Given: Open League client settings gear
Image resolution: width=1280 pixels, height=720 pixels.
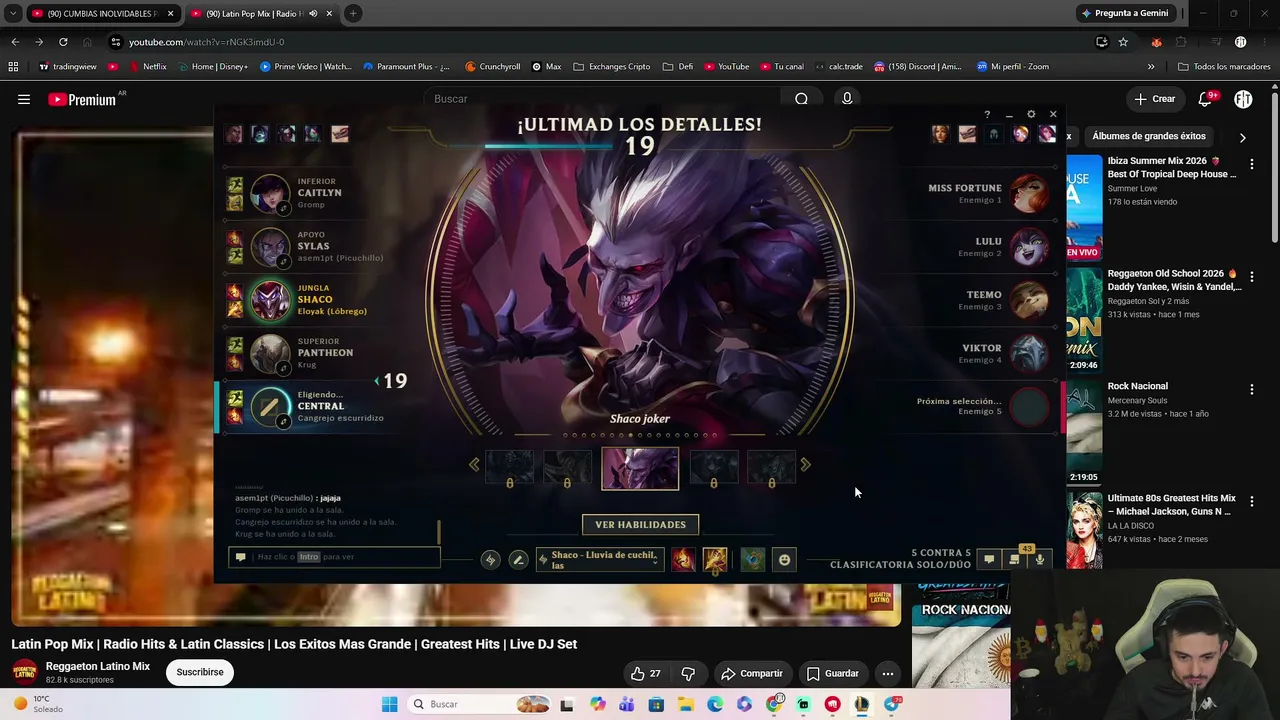Looking at the screenshot, I should coord(1031,115).
